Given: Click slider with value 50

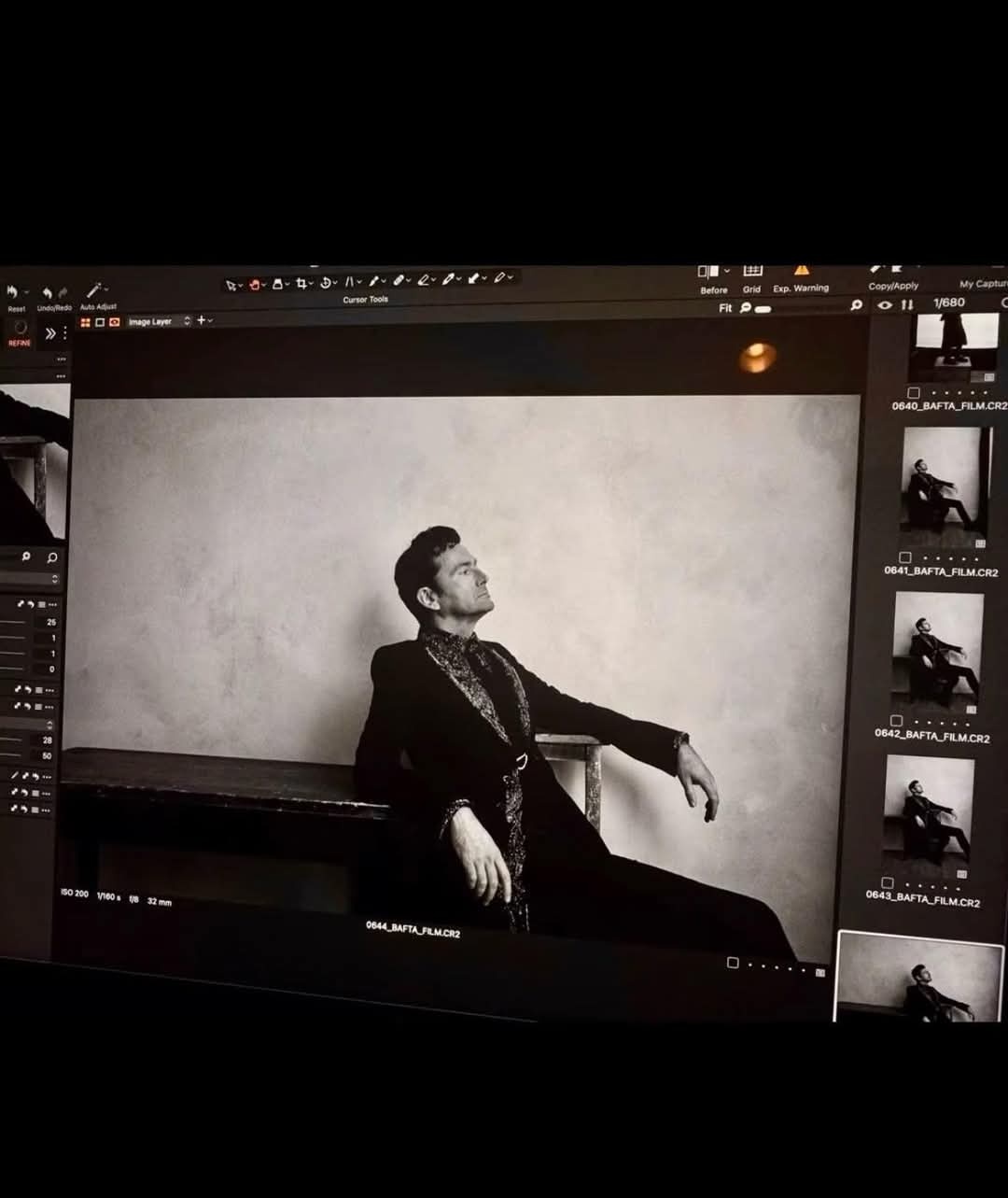Looking at the screenshot, I should [x=11, y=755].
